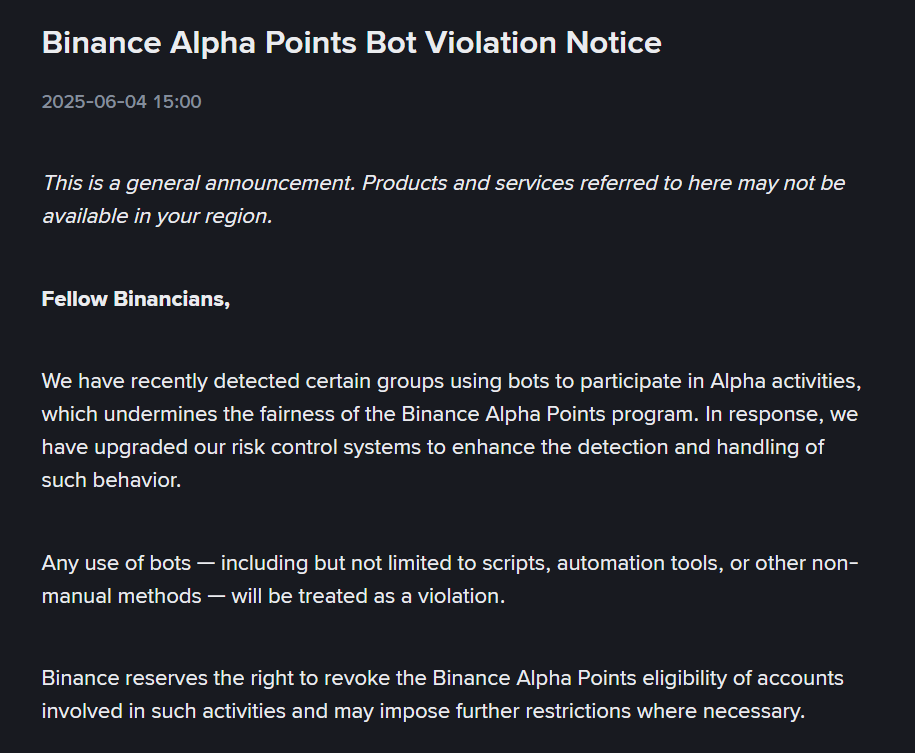Click the line starting 'involved in such activities'
This screenshot has height=753, width=915.
(422, 711)
